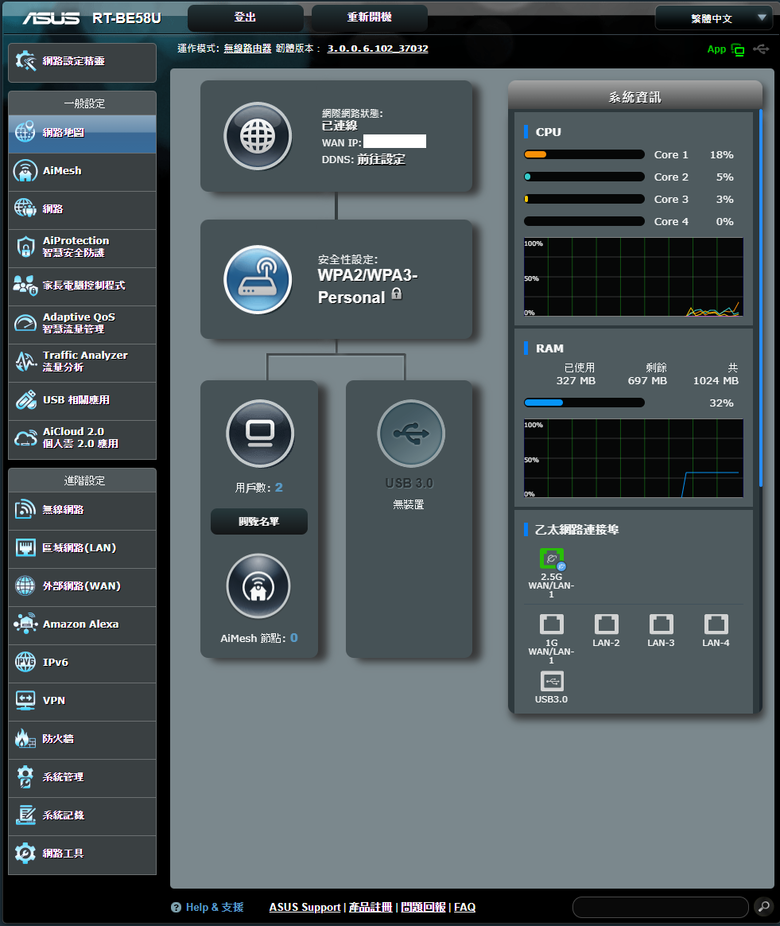This screenshot has height=926, width=780.
Task: Open 網路工具 network tools
Action: (82, 854)
